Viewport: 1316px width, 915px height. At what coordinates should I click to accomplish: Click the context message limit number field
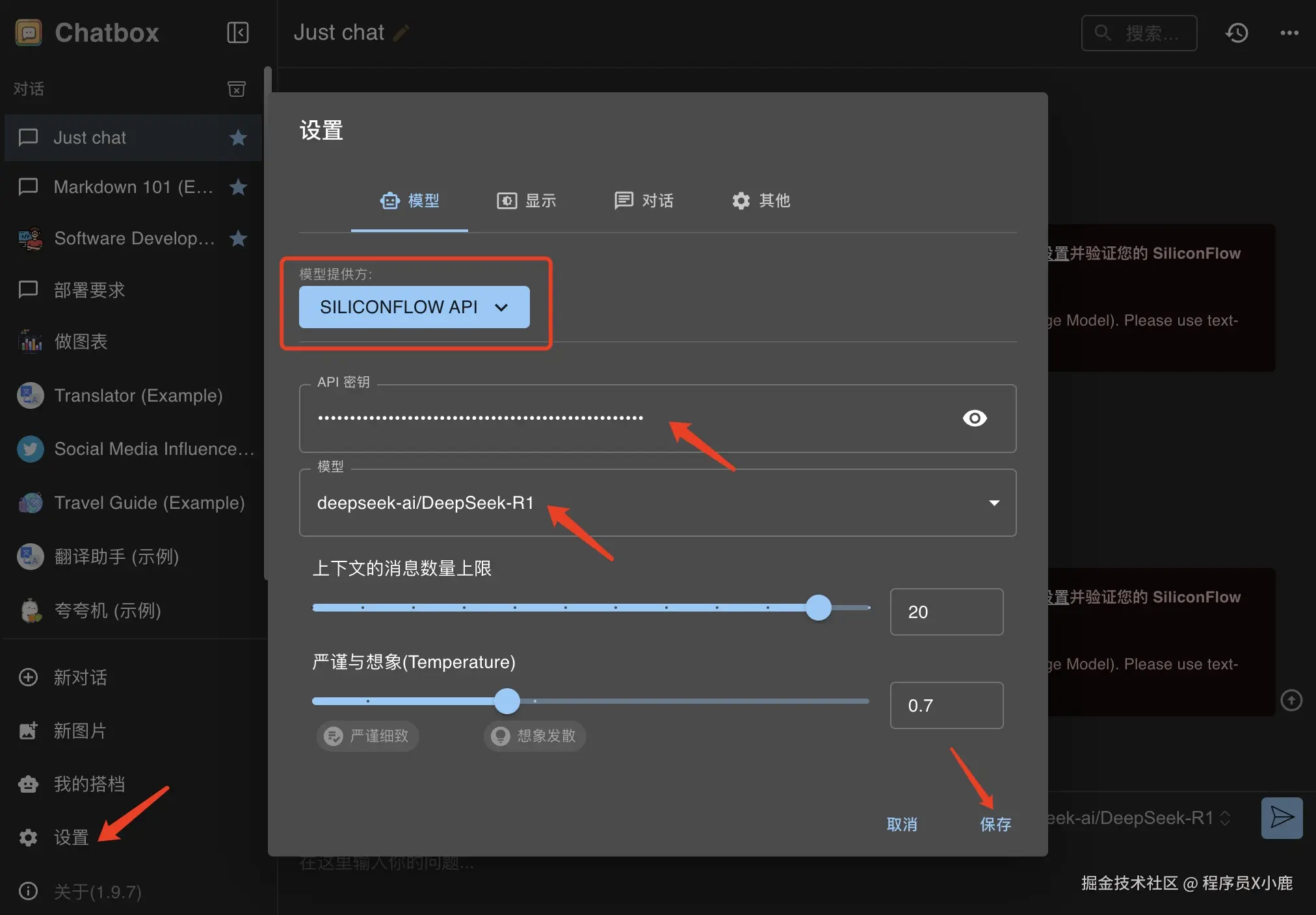(945, 612)
